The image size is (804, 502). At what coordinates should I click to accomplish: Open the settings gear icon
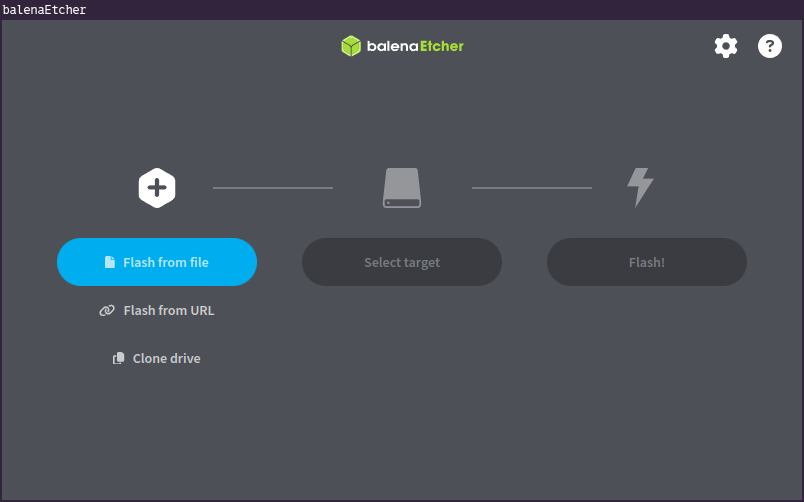[725, 46]
